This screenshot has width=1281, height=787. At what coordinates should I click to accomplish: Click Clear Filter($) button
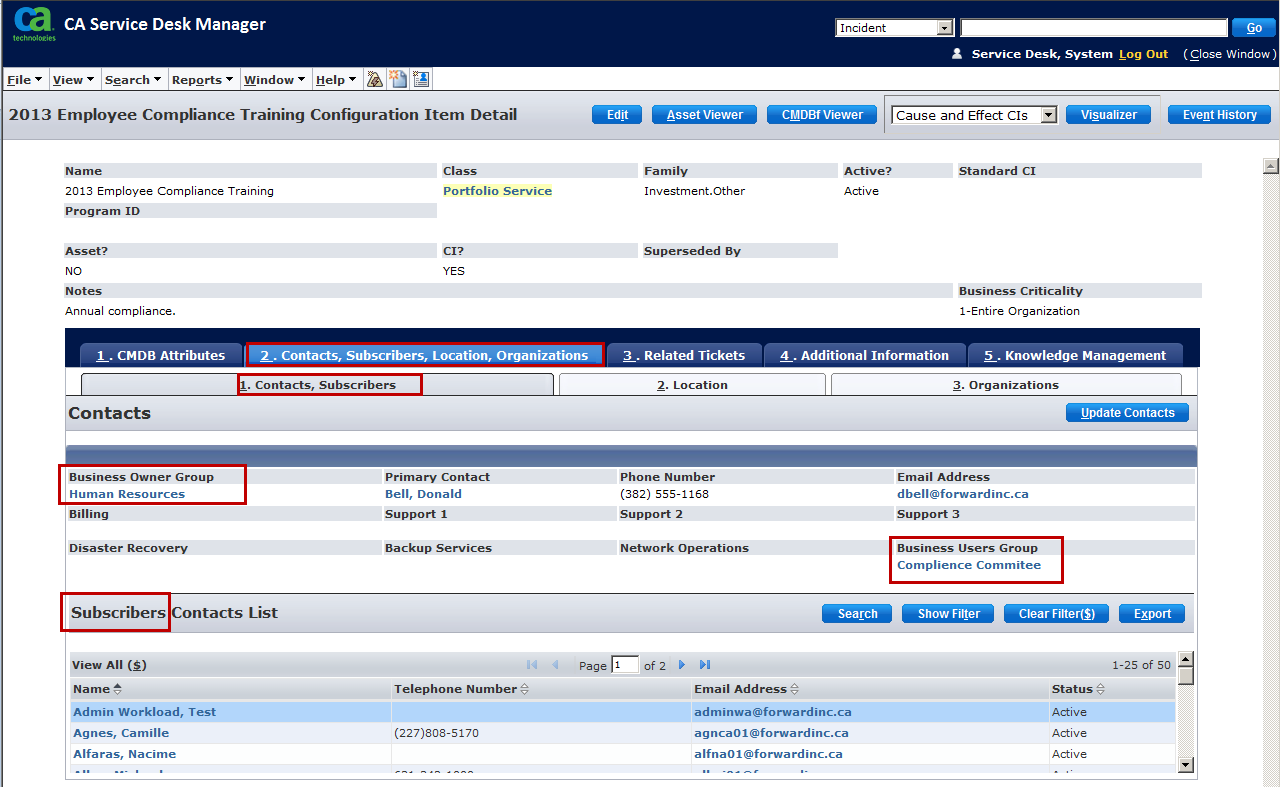click(1057, 614)
